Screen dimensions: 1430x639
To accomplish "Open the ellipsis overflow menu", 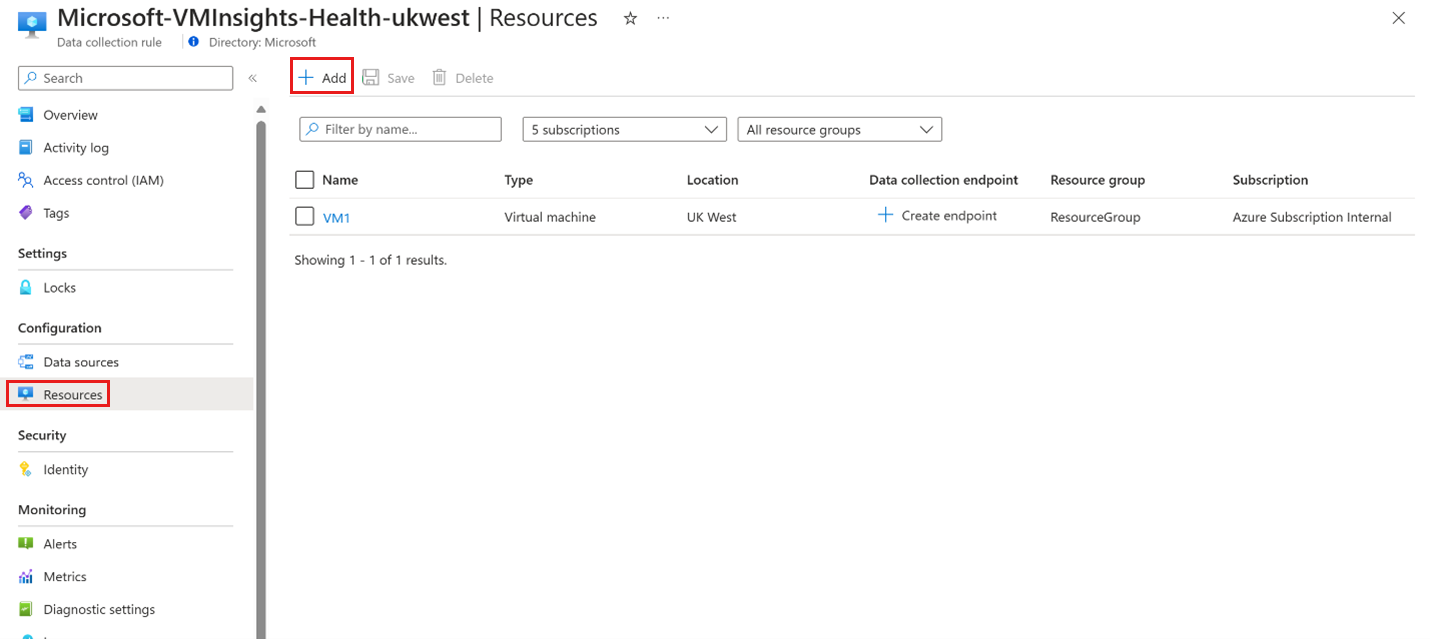I will (662, 18).
